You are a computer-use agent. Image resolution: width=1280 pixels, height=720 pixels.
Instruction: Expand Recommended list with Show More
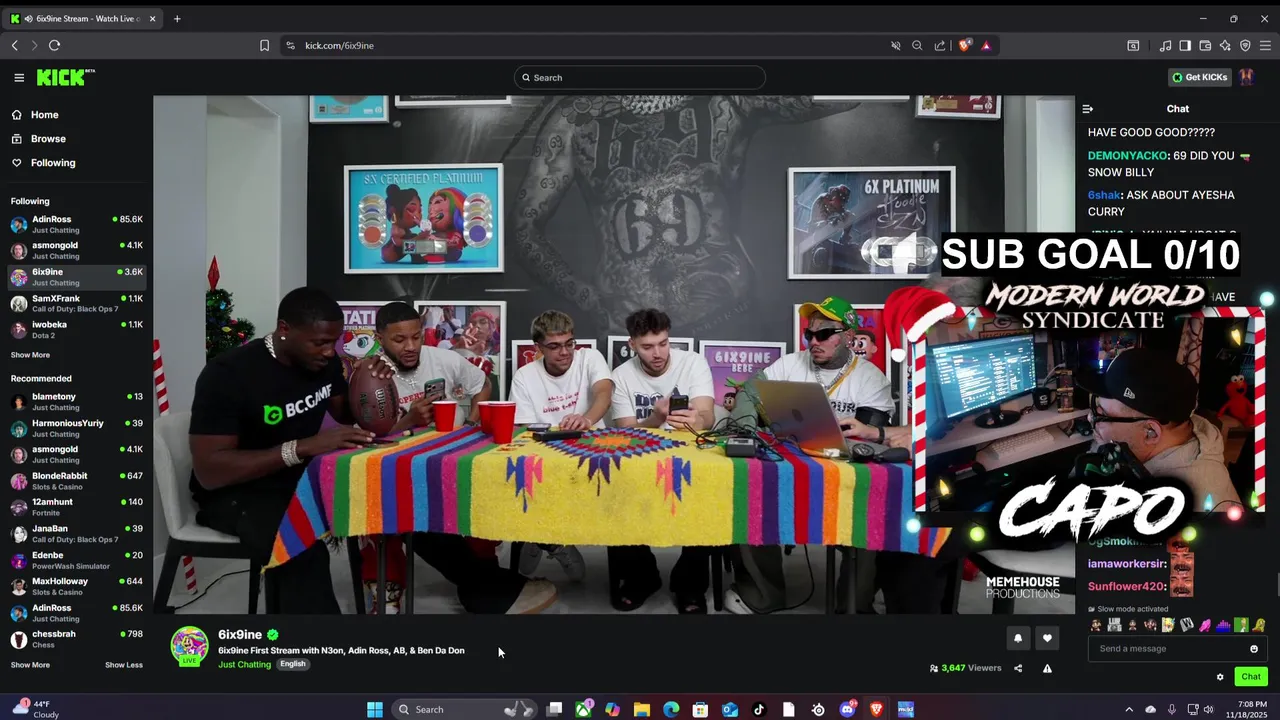pos(30,665)
